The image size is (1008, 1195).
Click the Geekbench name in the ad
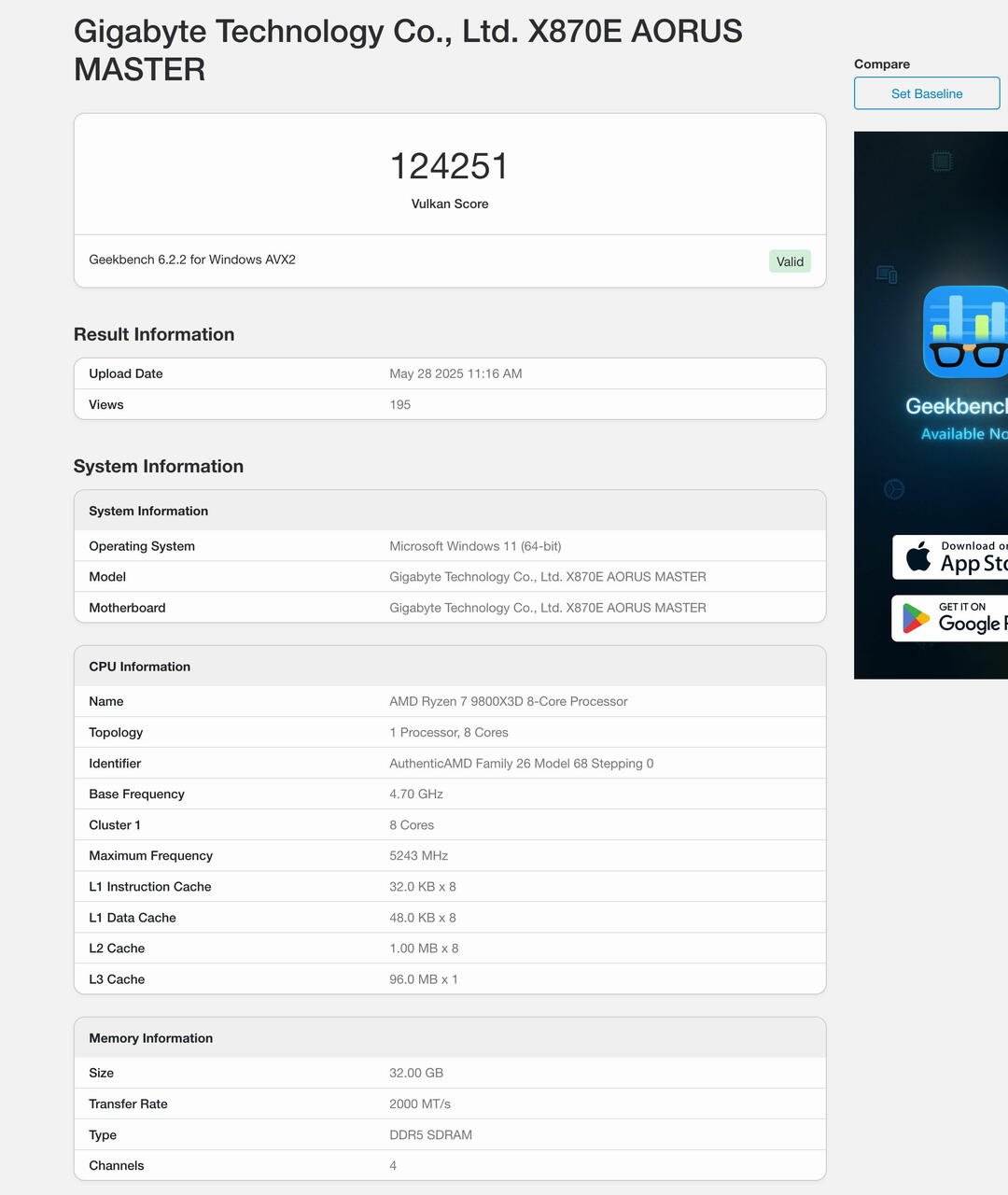pos(957,406)
